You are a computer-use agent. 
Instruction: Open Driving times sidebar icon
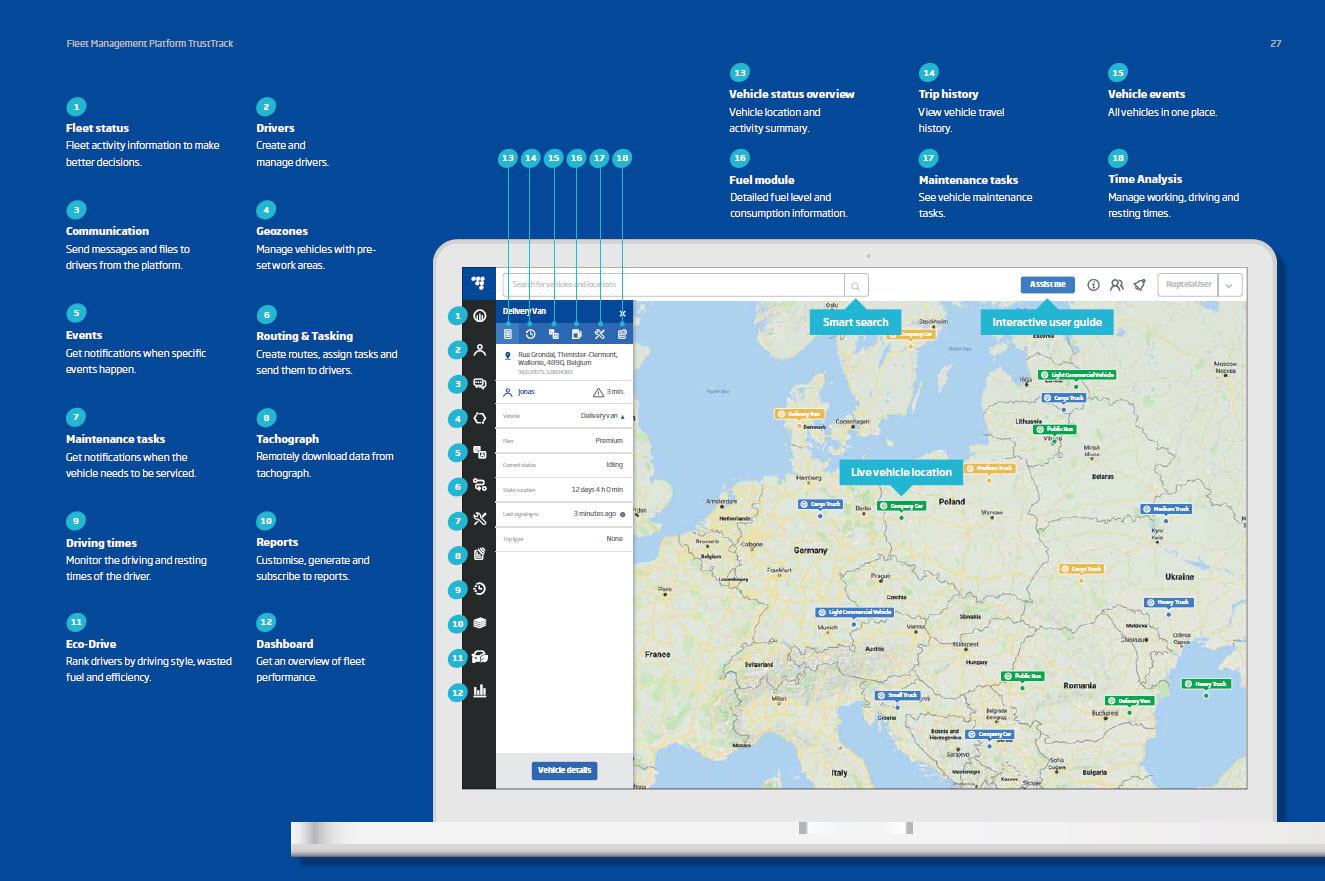tap(480, 589)
